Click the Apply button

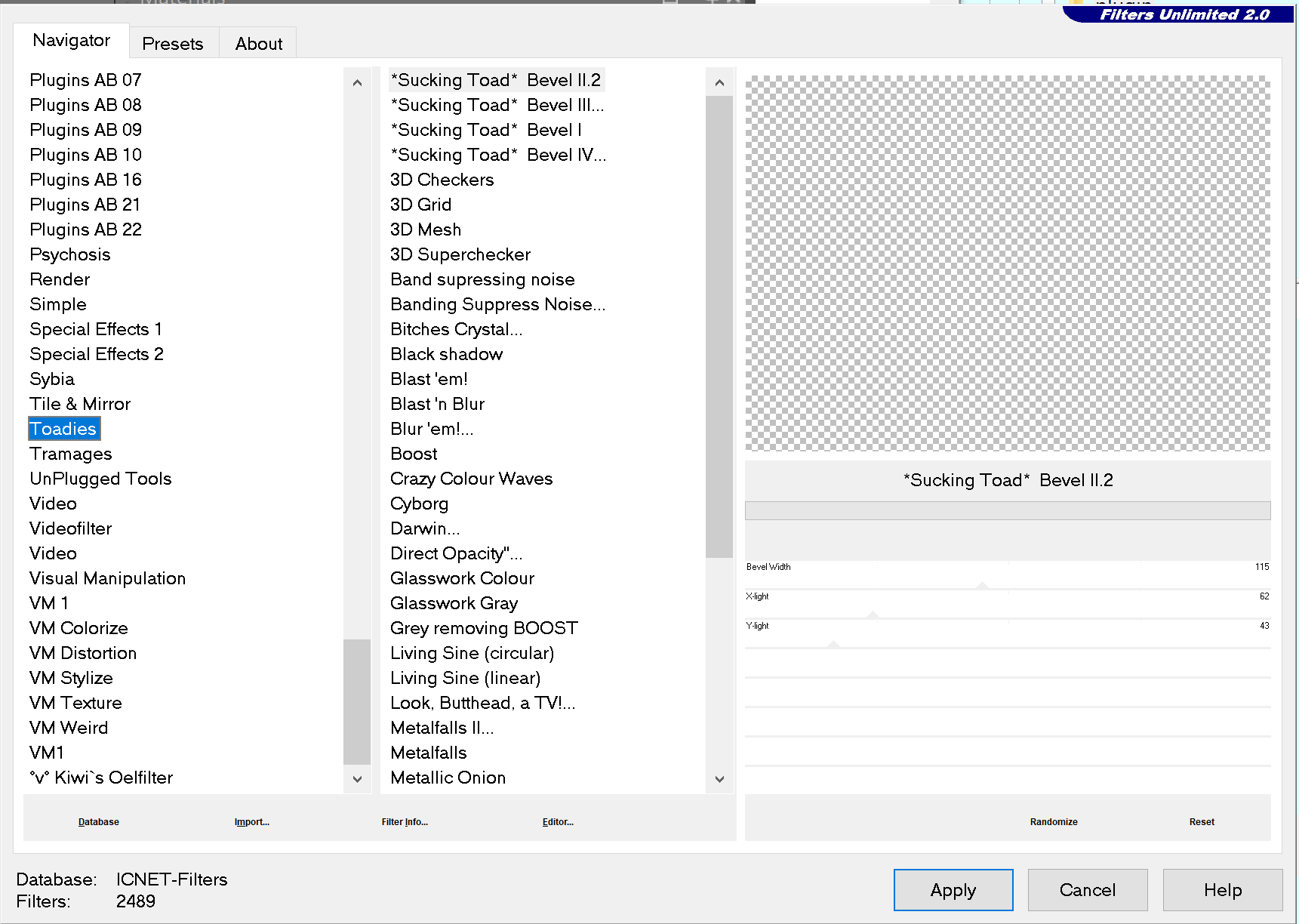(953, 890)
